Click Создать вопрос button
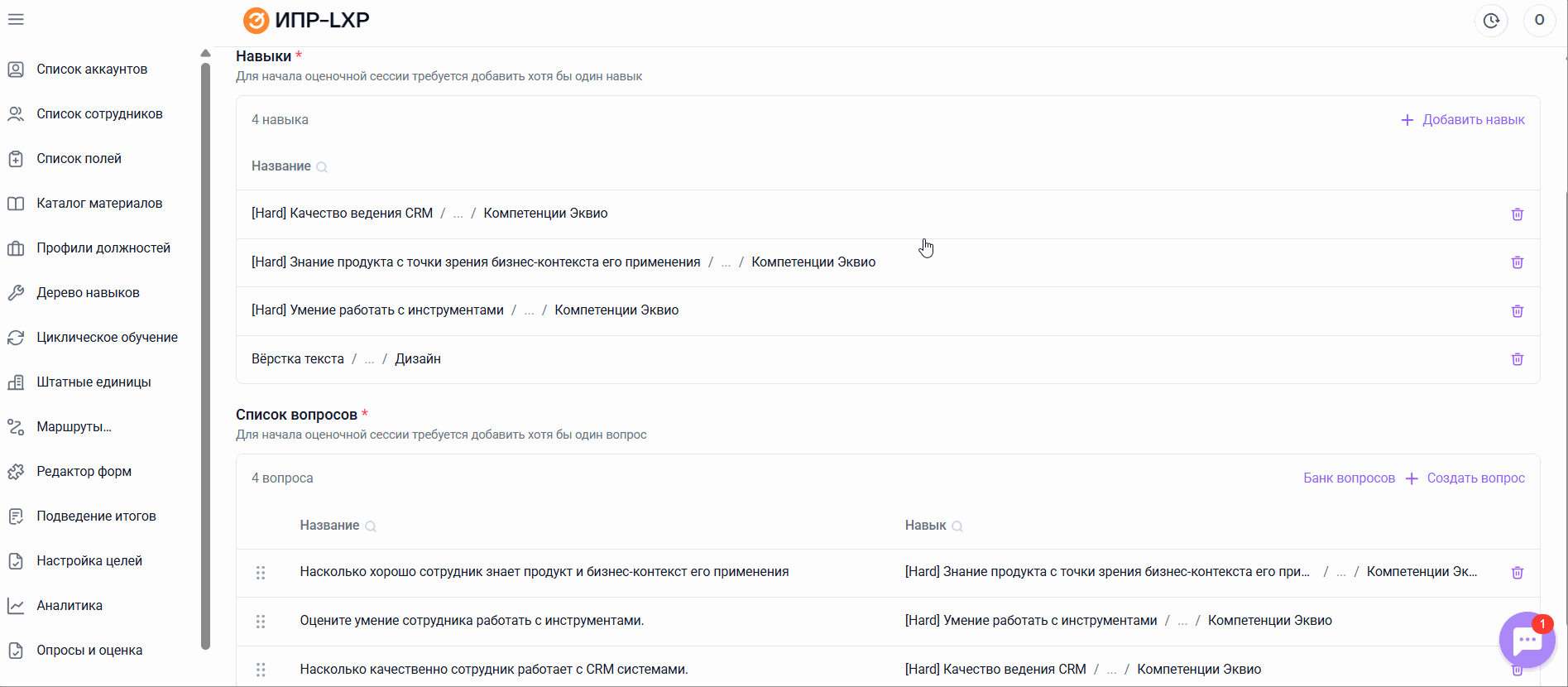 pos(1465,478)
